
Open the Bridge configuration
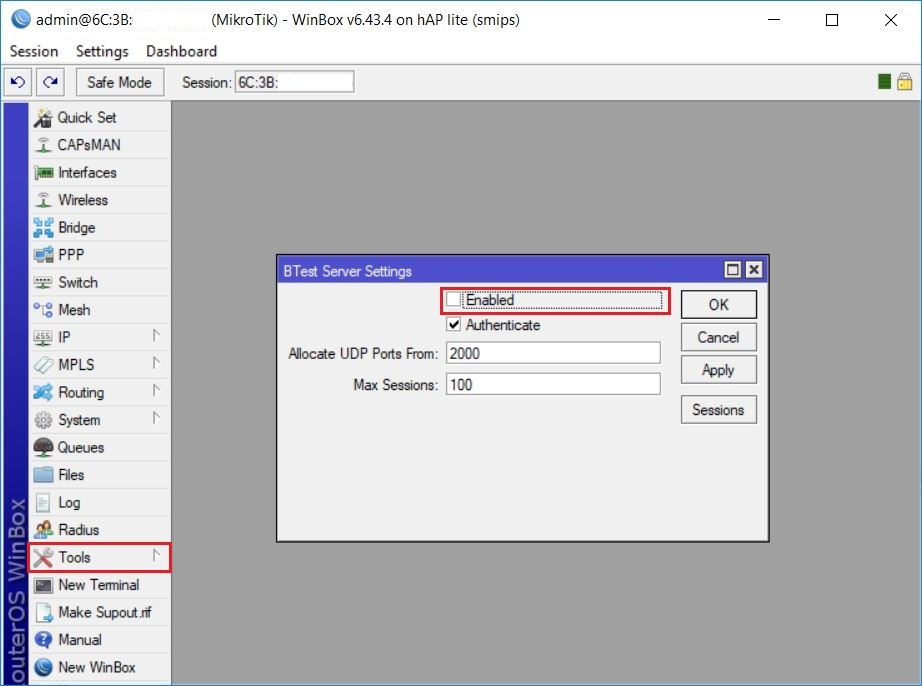click(x=99, y=227)
